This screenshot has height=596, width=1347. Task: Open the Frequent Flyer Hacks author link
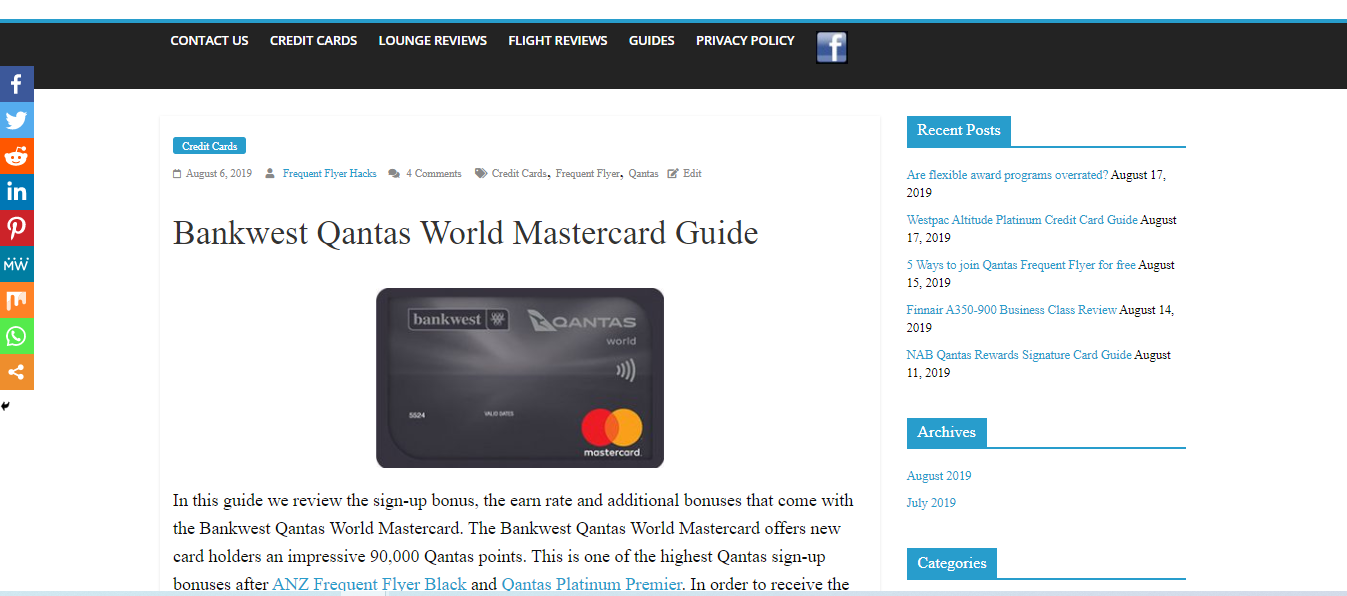pyautogui.click(x=329, y=174)
